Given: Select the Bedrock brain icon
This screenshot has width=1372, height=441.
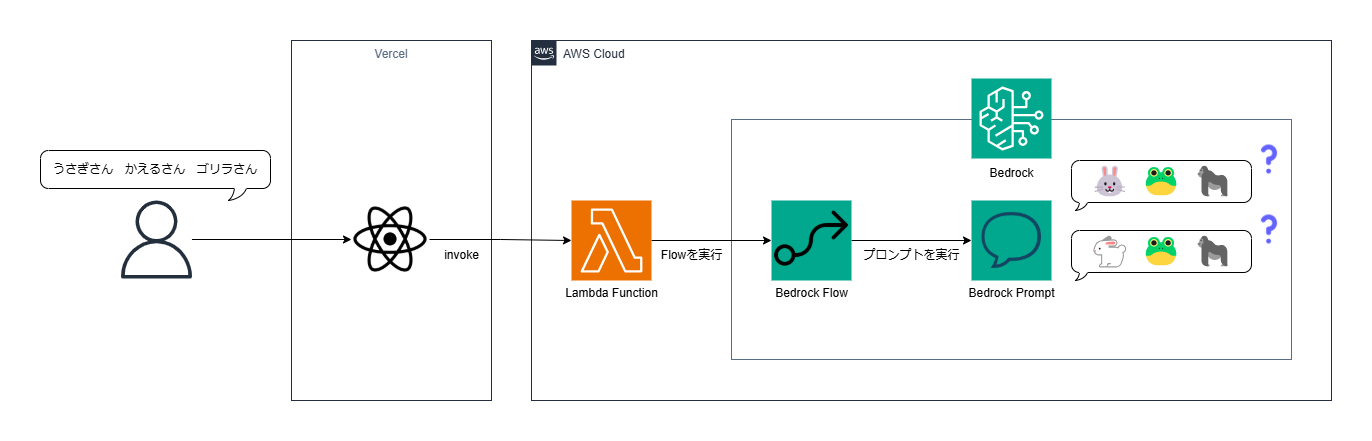Looking at the screenshot, I should point(1011,118).
